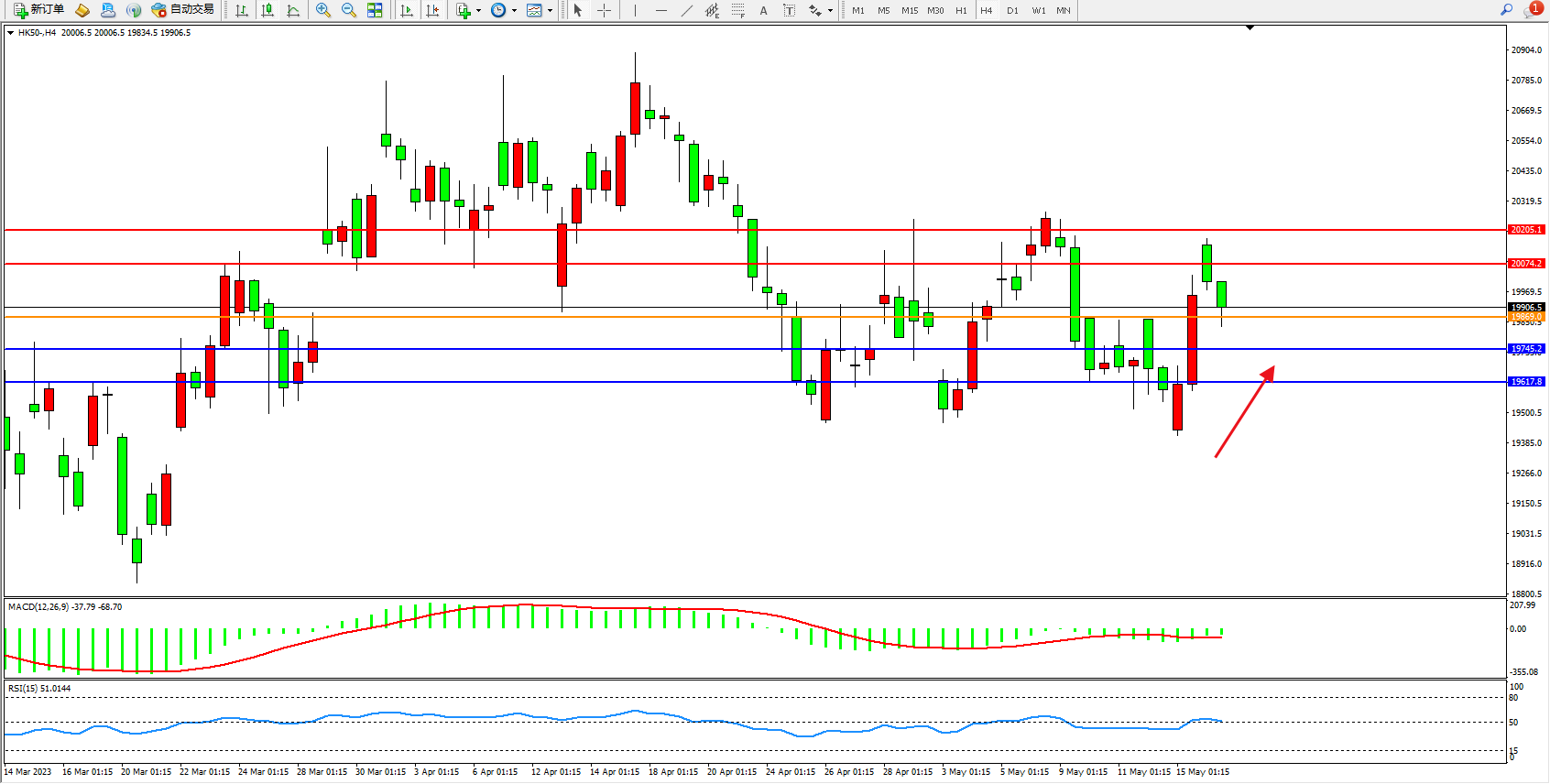Select the trendline drawing tool
Viewport: 1550px width, 784px height.
tap(687, 10)
